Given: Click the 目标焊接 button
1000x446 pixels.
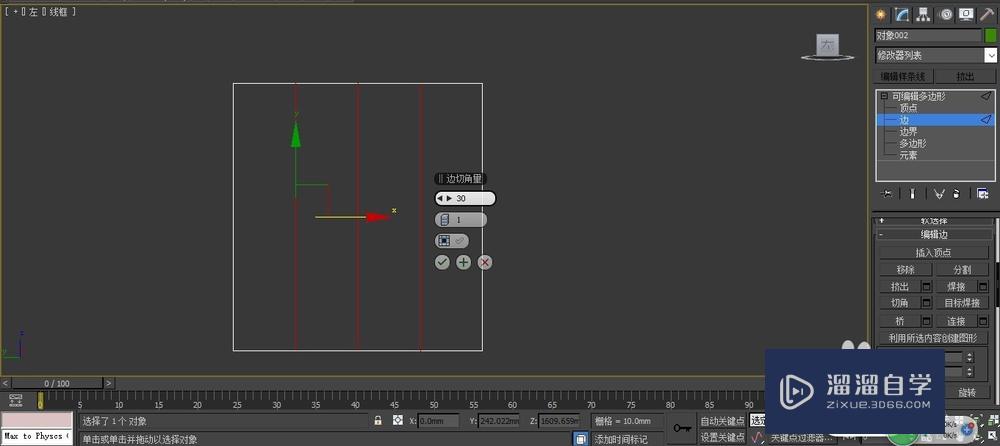Looking at the screenshot, I should point(962,303).
